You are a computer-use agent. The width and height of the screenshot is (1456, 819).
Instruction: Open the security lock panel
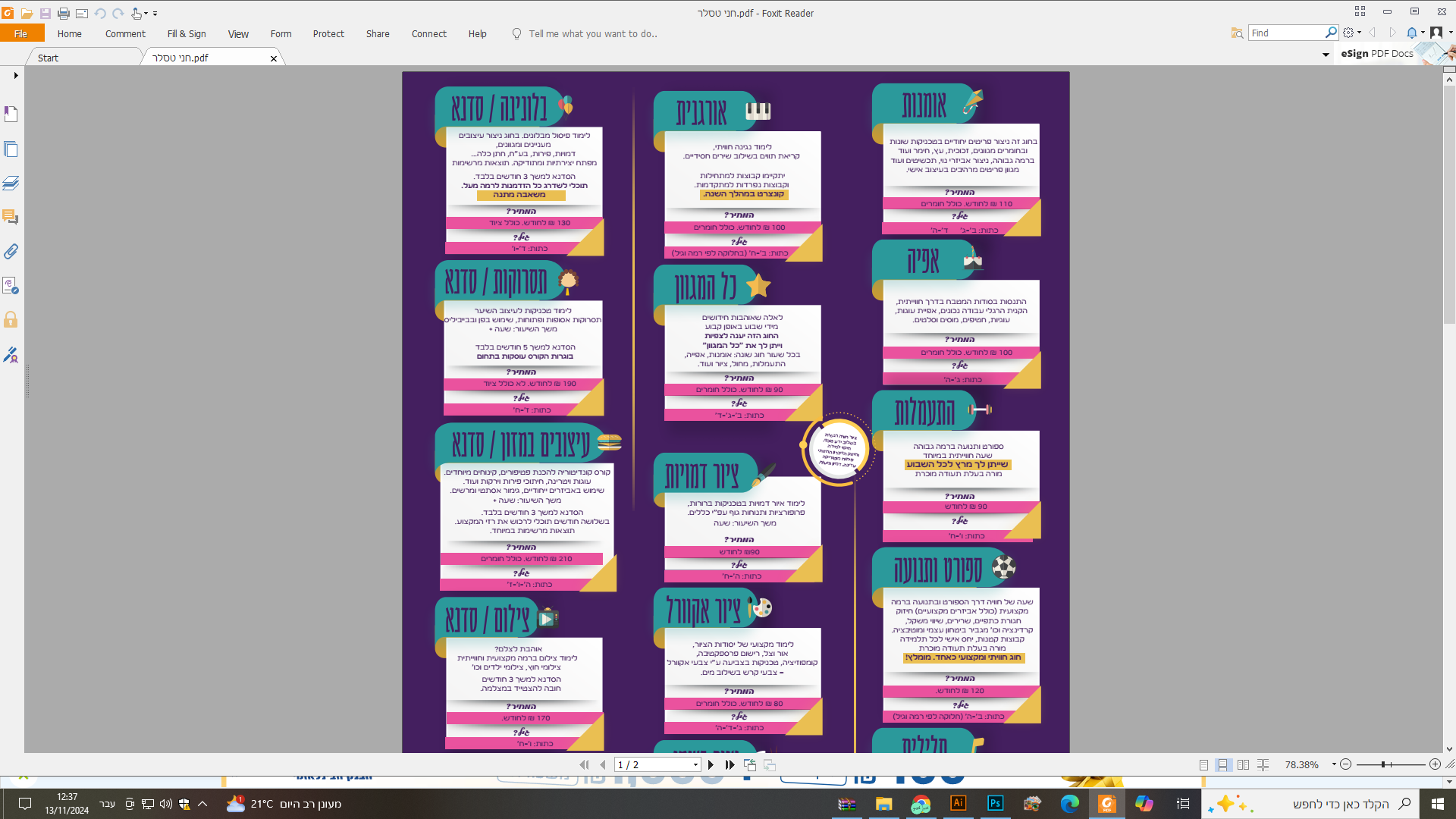coord(11,319)
